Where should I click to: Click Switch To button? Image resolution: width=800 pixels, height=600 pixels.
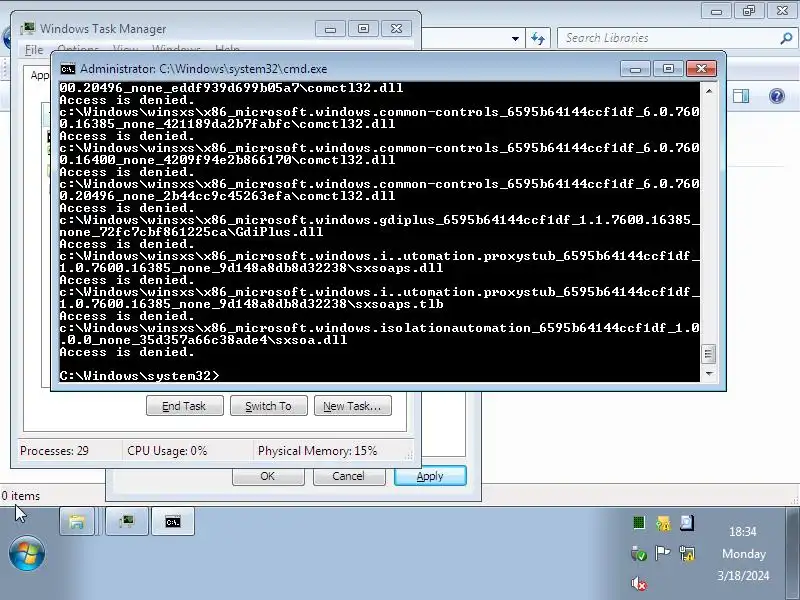(268, 406)
